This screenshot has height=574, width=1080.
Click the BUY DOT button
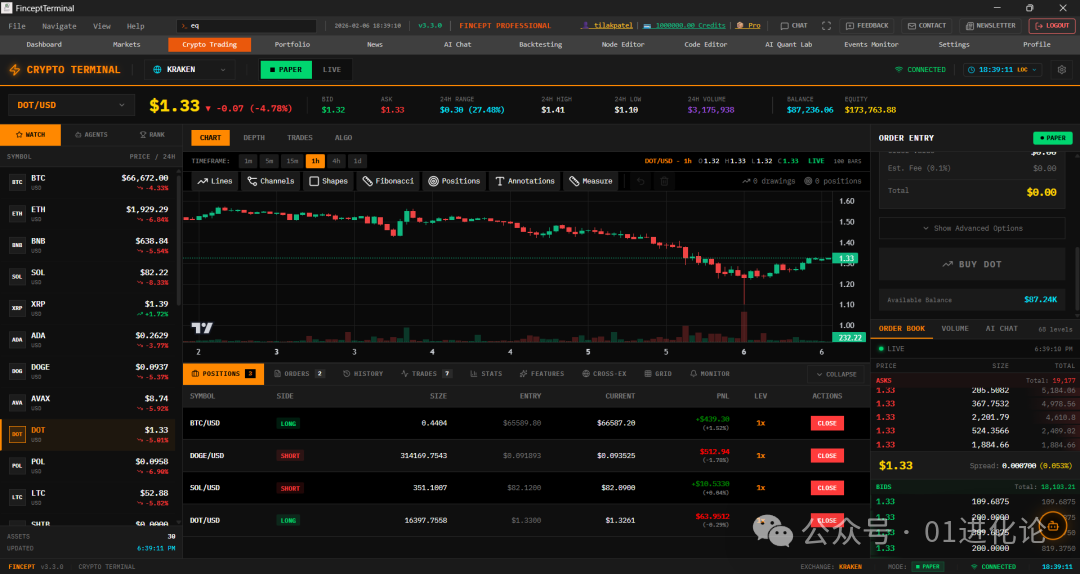(x=972, y=264)
